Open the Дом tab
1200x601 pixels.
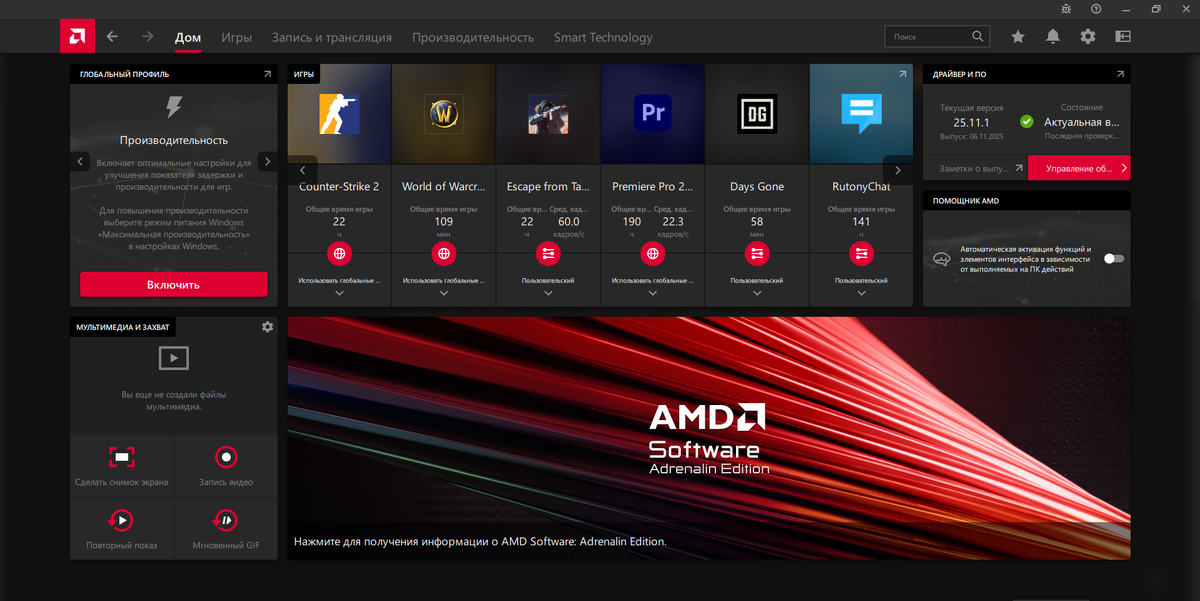[188, 37]
